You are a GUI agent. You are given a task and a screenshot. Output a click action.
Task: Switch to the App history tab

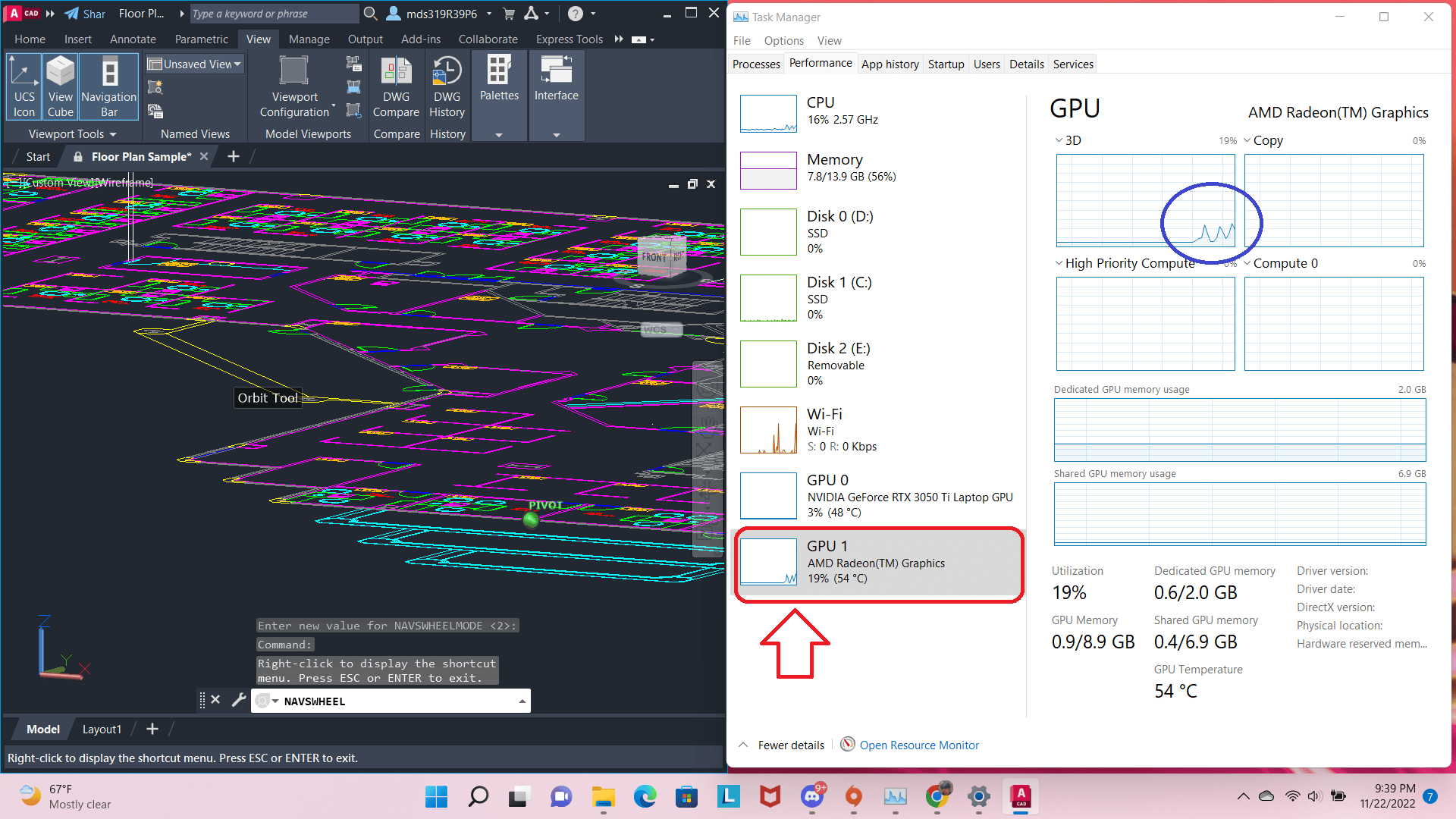pos(890,64)
